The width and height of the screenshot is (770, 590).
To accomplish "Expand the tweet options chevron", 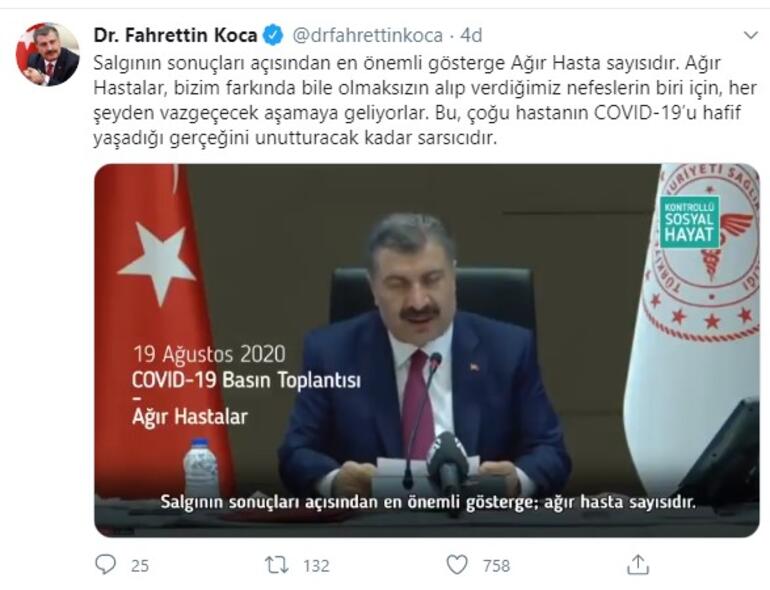I will pyautogui.click(x=751, y=35).
